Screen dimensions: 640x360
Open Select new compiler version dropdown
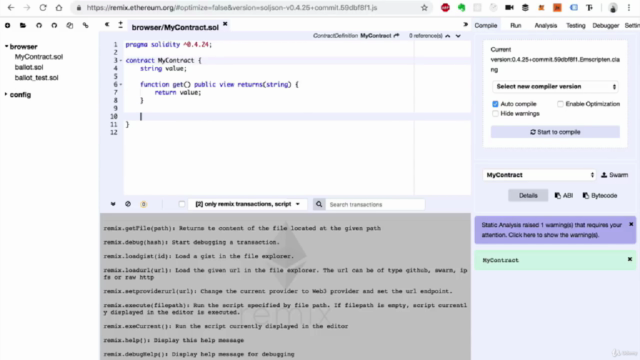556,87
